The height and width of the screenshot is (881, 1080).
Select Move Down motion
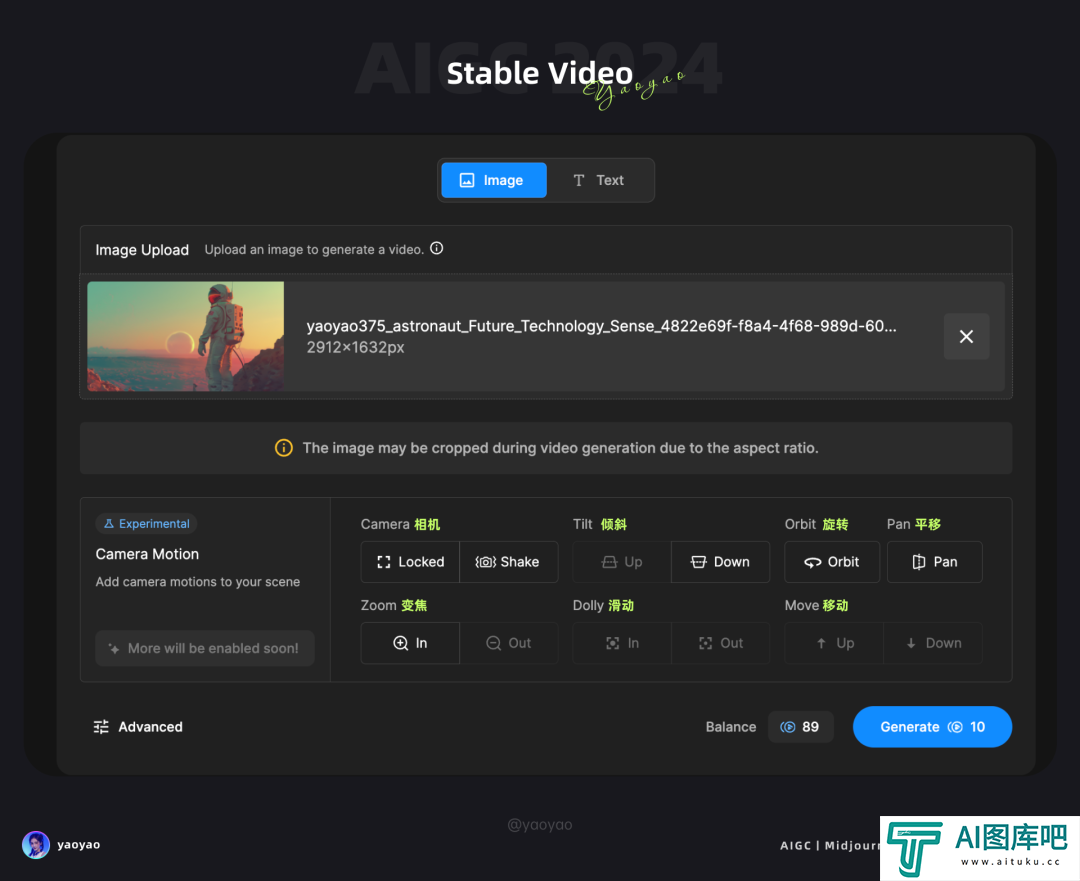933,643
